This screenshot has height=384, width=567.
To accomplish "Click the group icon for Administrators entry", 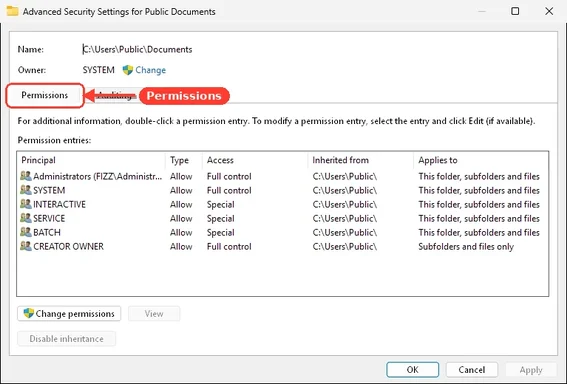I will coord(26,176).
